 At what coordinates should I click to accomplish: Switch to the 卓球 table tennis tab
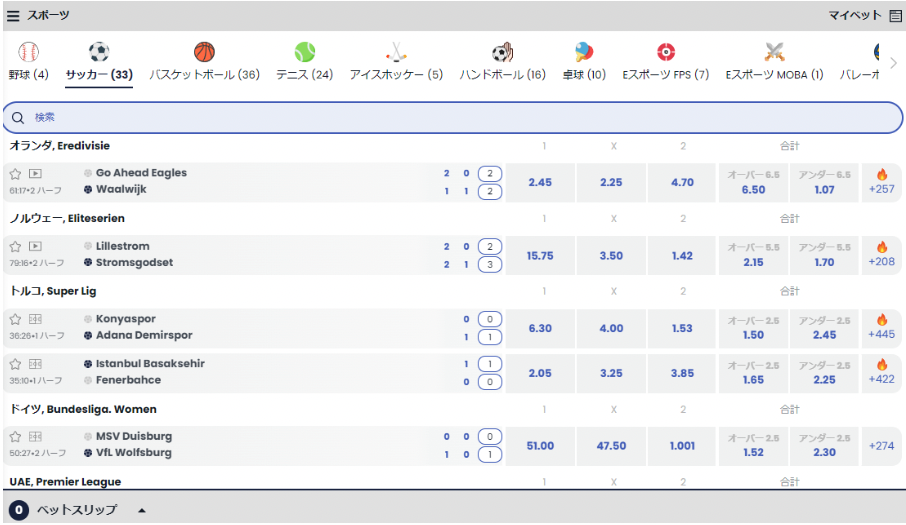click(x=583, y=52)
